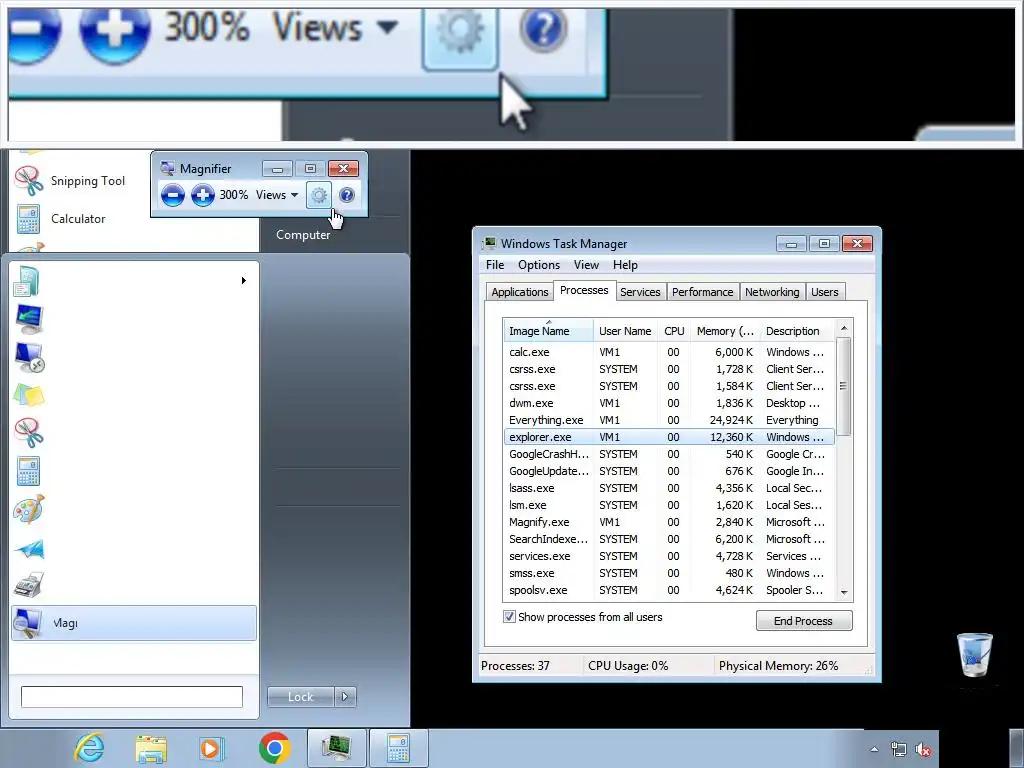Sort processes by CPU column header
The image size is (1024, 768).
point(674,330)
